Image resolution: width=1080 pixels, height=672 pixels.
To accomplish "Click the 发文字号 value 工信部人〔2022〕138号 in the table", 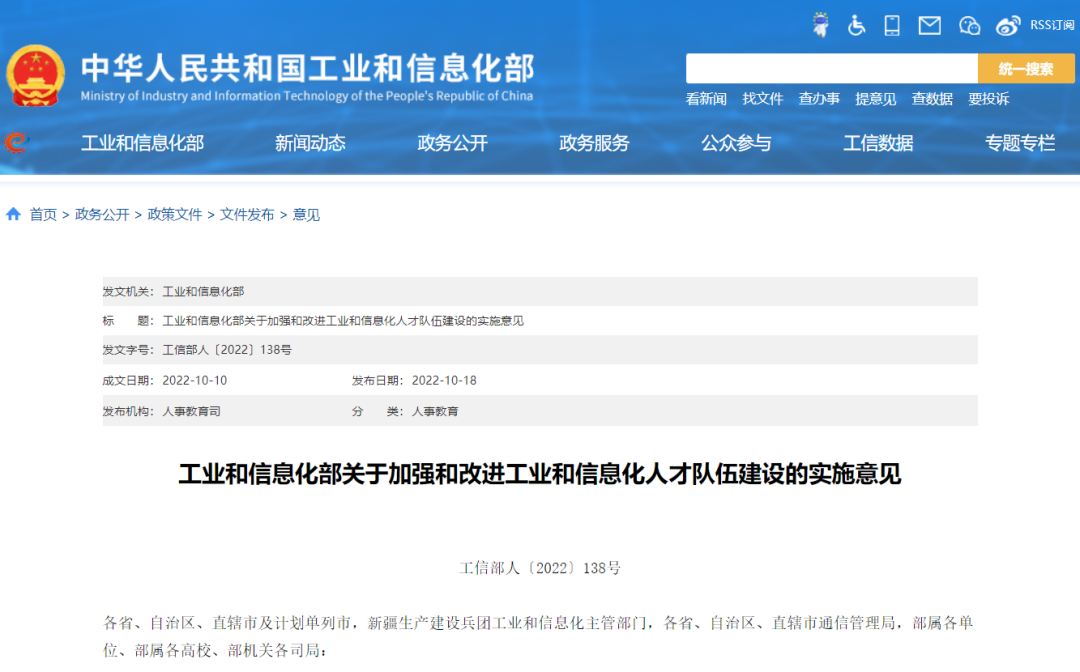I will pyautogui.click(x=227, y=350).
